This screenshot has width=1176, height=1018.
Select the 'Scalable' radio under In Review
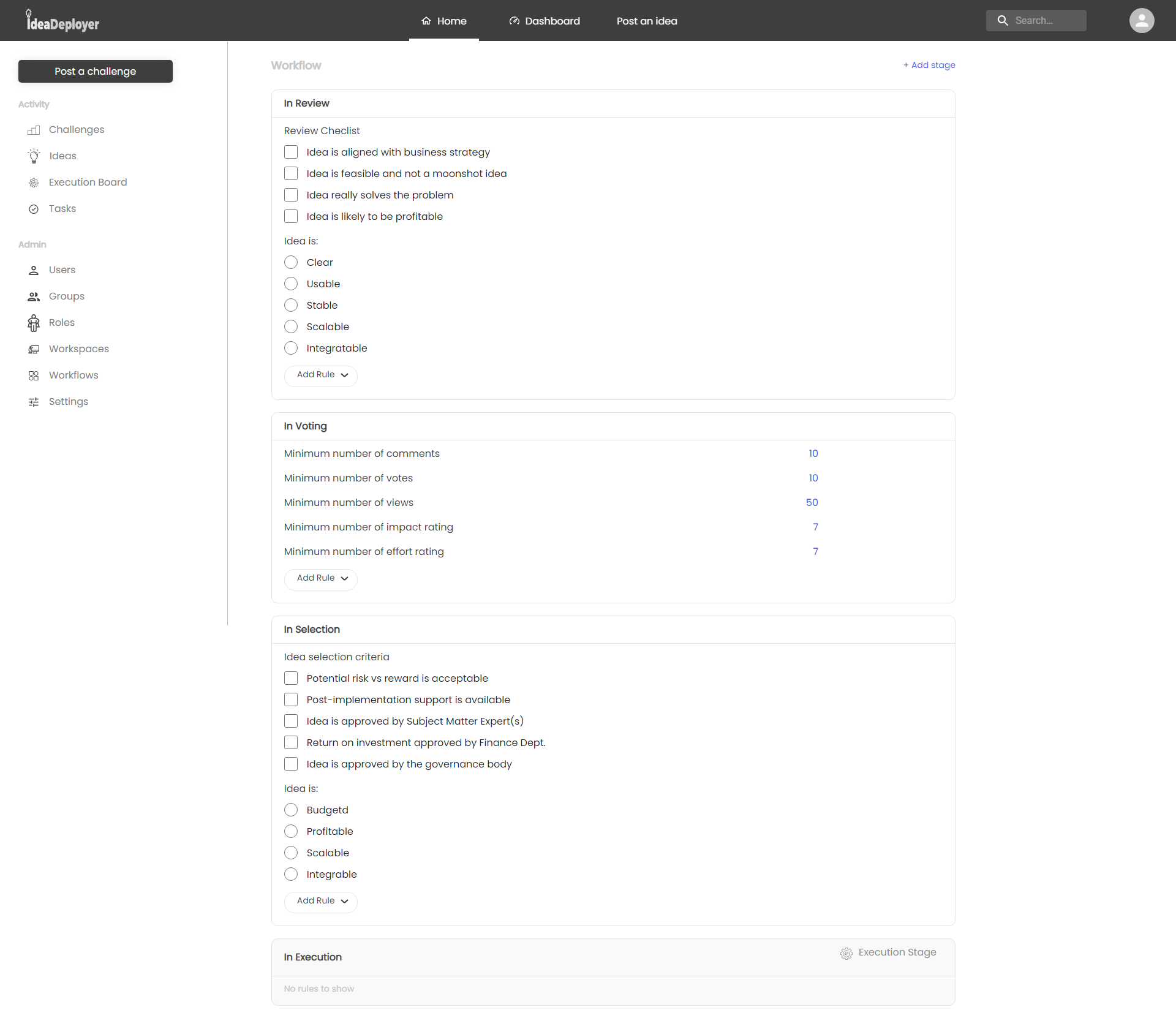[x=291, y=326]
